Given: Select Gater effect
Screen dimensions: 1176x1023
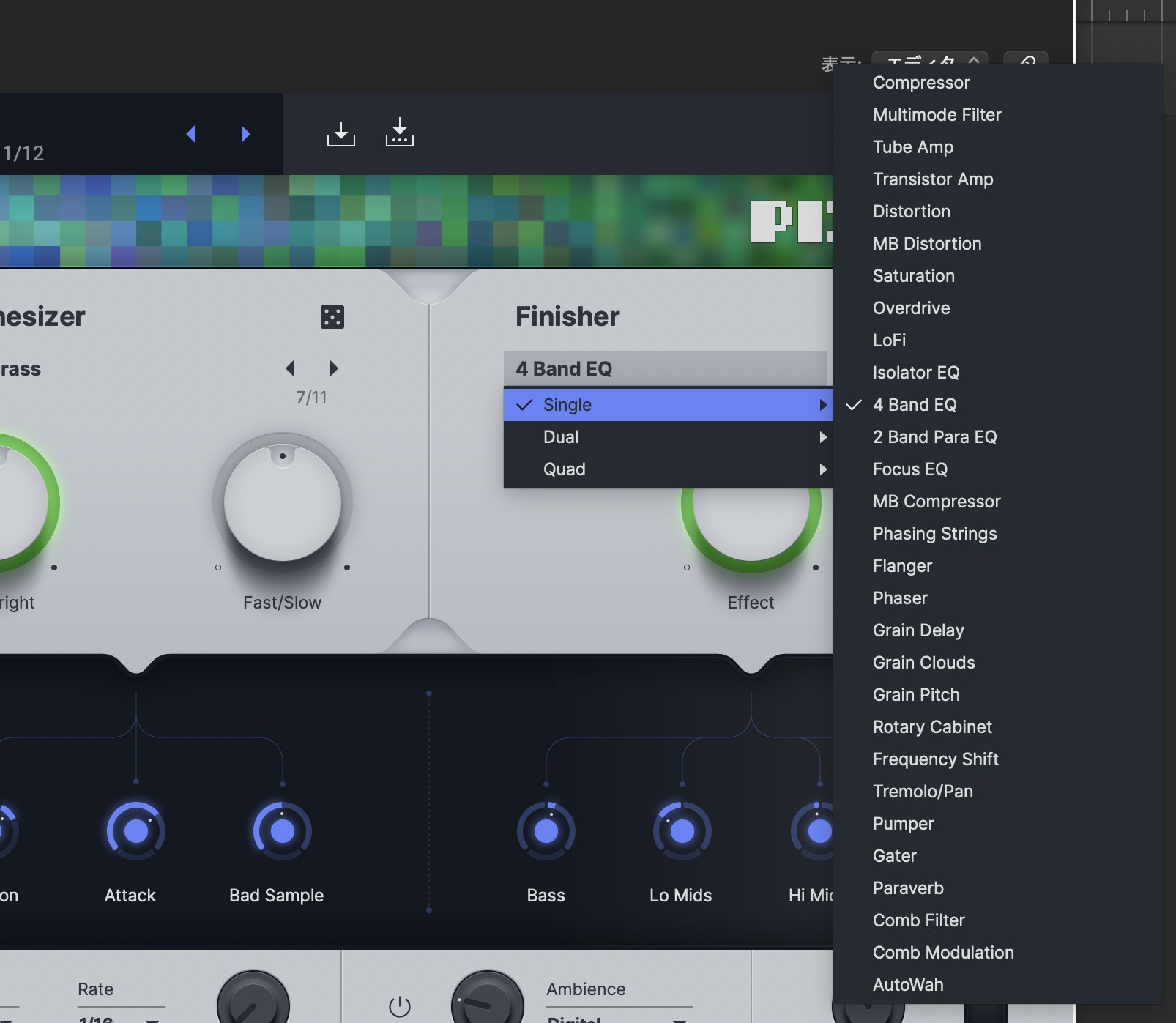Looking at the screenshot, I should coord(998,856).
